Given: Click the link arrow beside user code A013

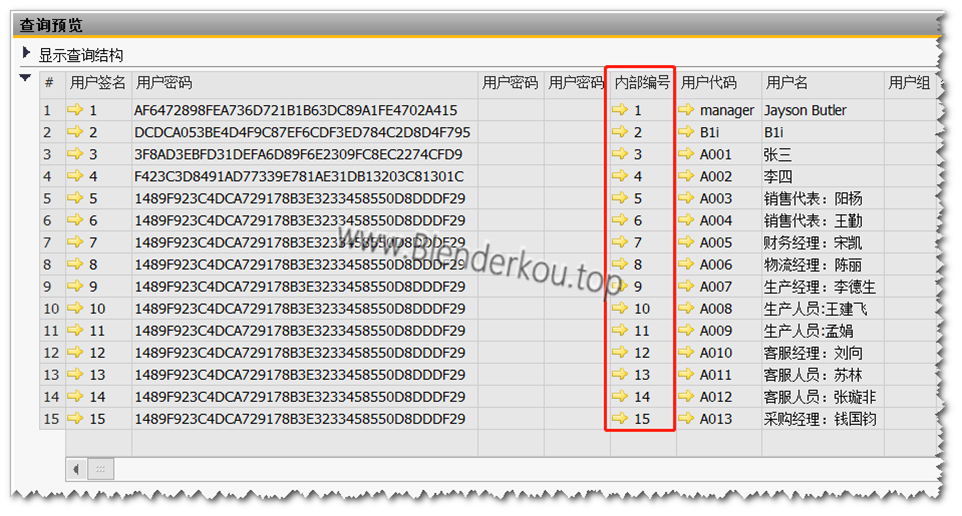Looking at the screenshot, I should pyautogui.click(x=686, y=419).
